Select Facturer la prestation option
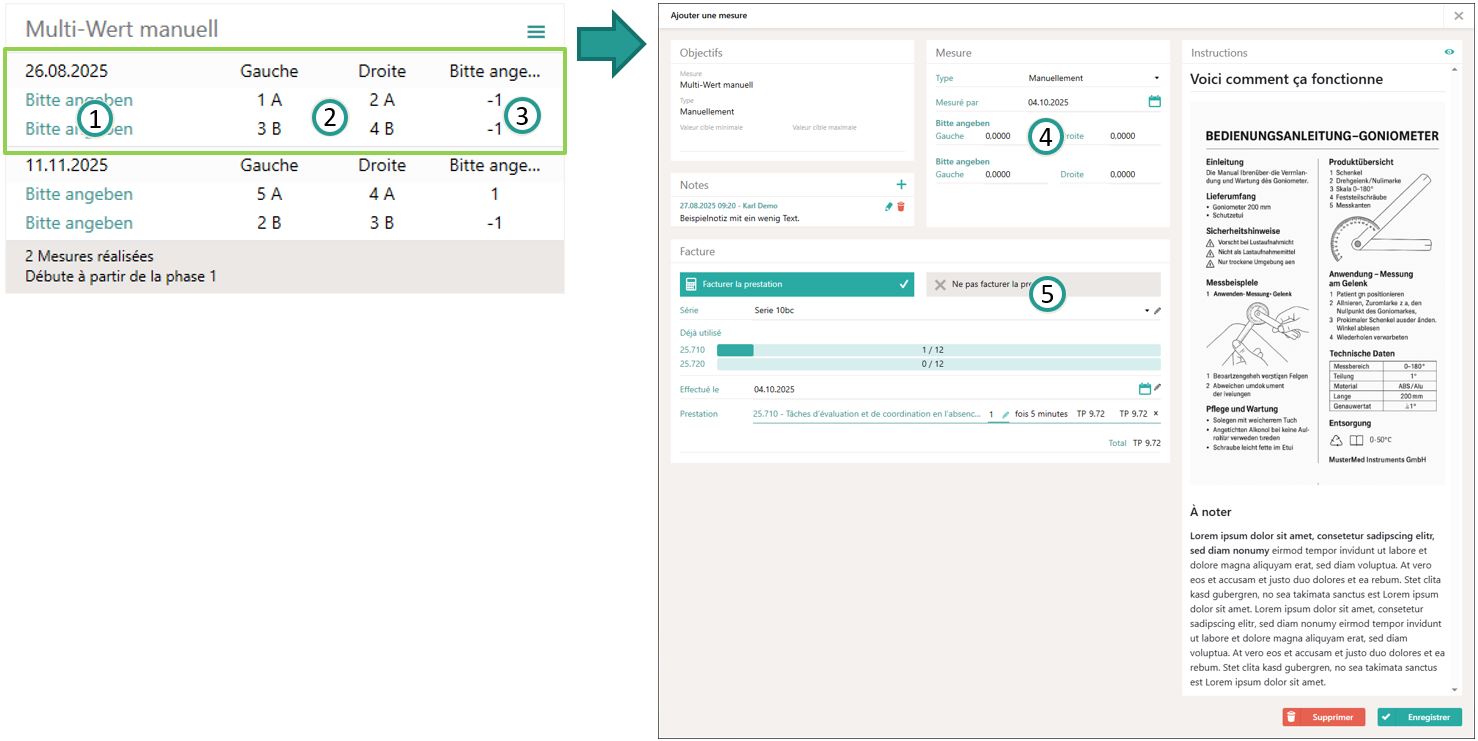The image size is (1478, 741). [x=796, y=285]
